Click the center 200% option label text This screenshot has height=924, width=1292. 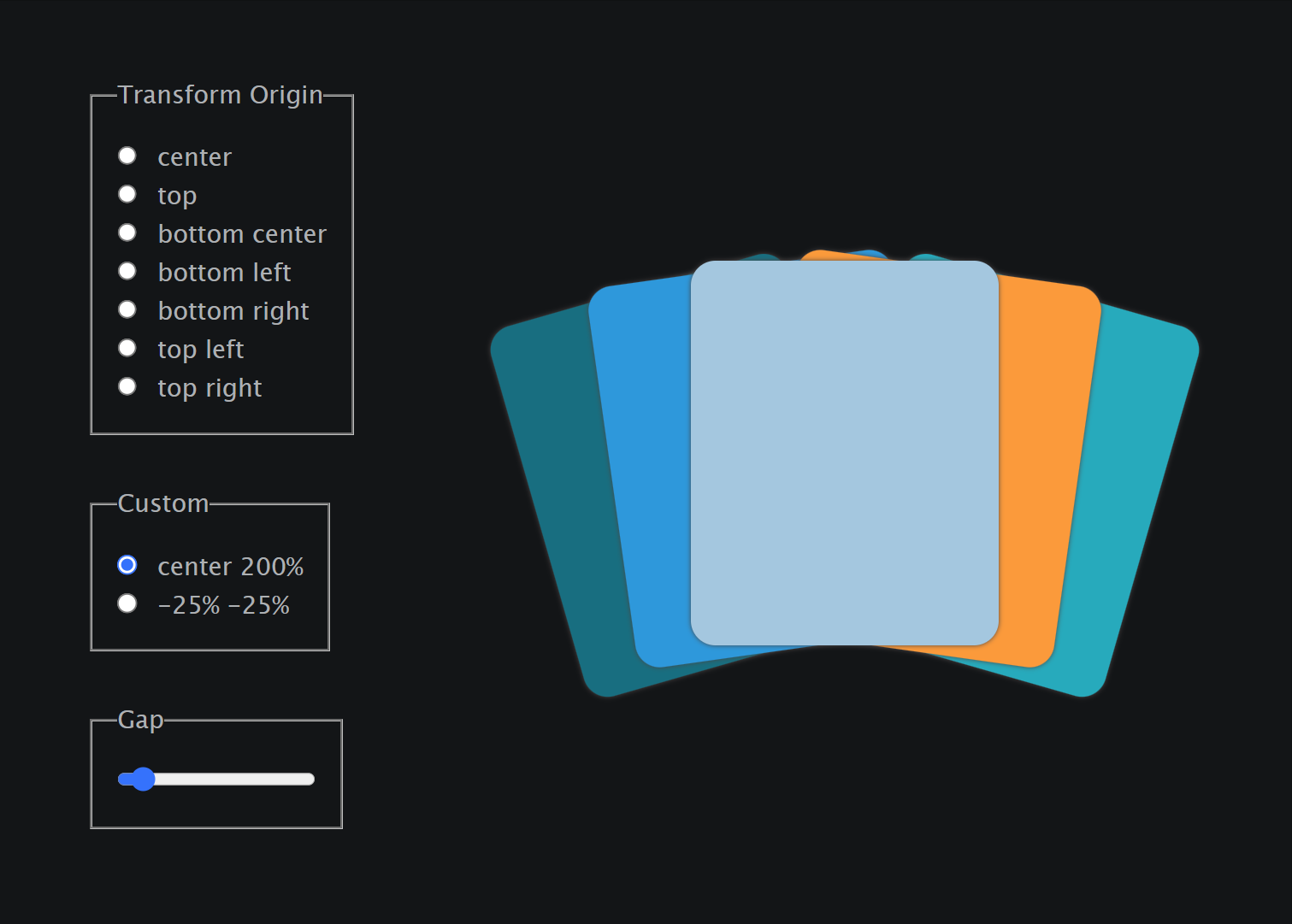click(x=231, y=565)
